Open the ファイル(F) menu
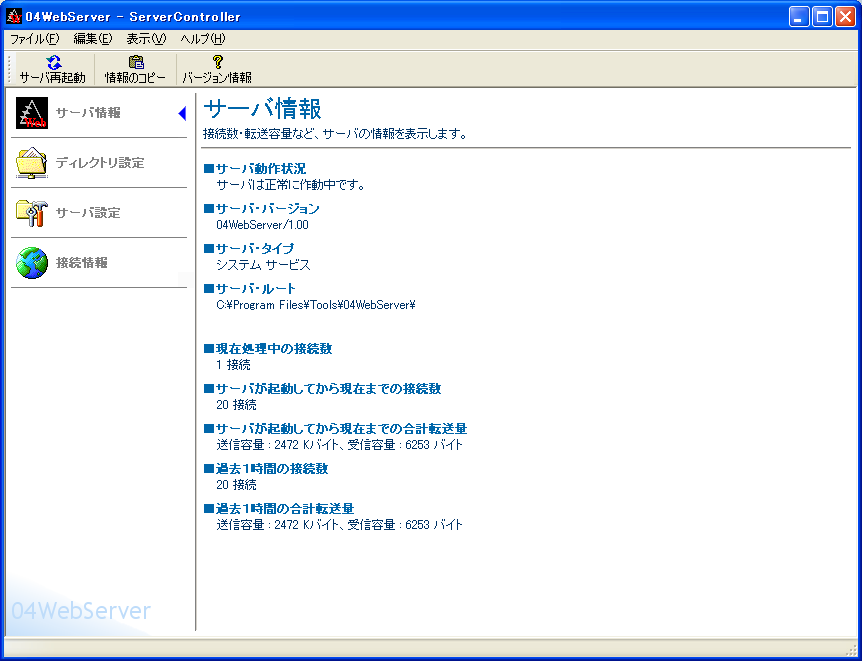Image resolution: width=862 pixels, height=661 pixels. click(35, 39)
